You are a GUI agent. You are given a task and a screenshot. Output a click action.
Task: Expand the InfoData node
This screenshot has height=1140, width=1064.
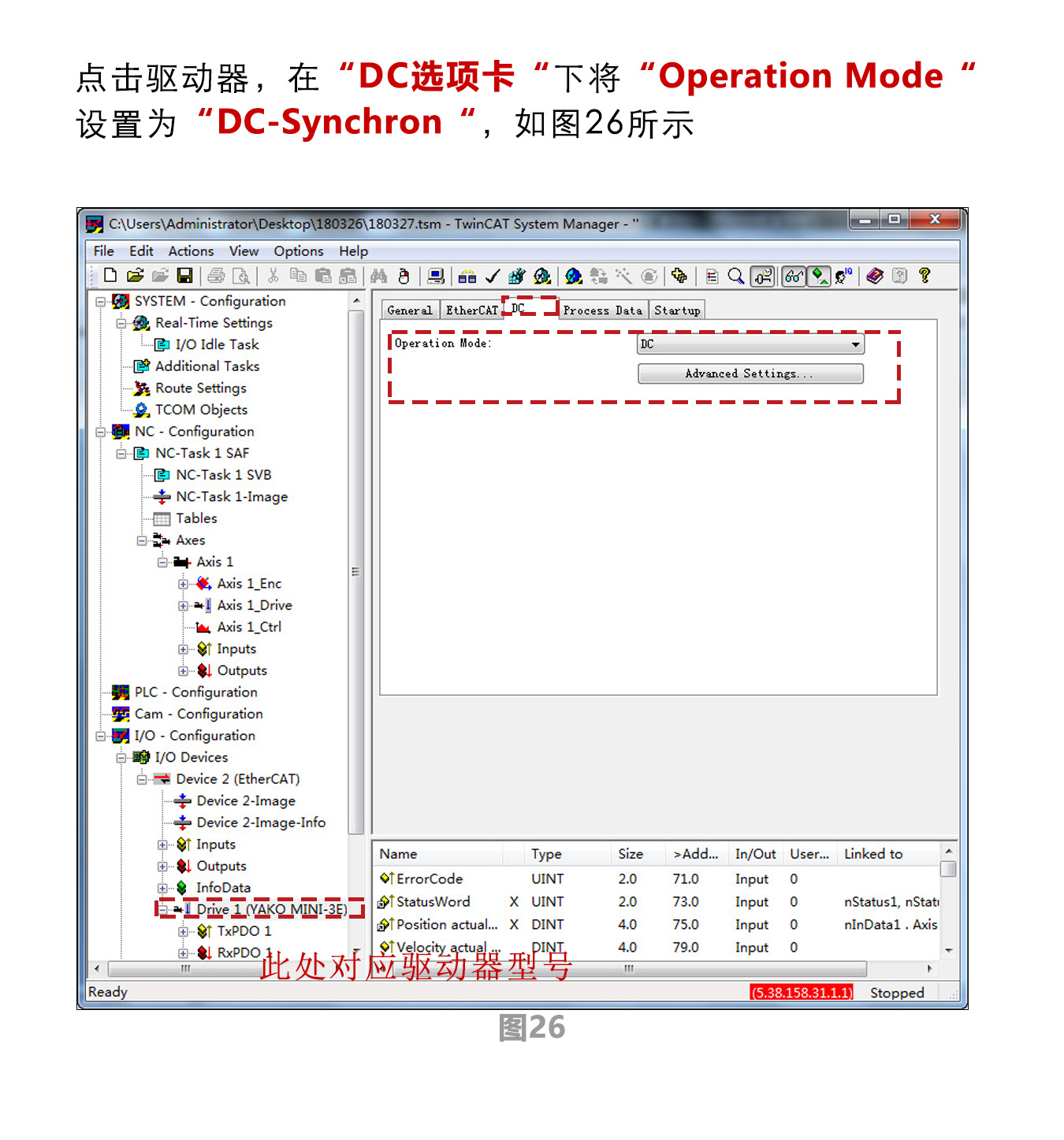(162, 888)
